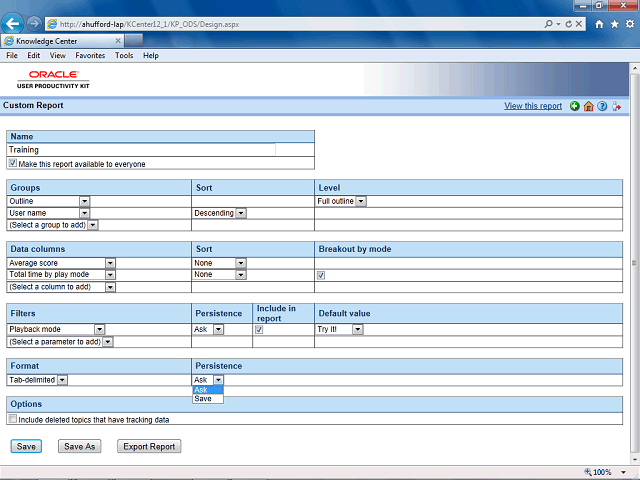
Task: Open the Outline group dropdown
Action: pyautogui.click(x=84, y=201)
